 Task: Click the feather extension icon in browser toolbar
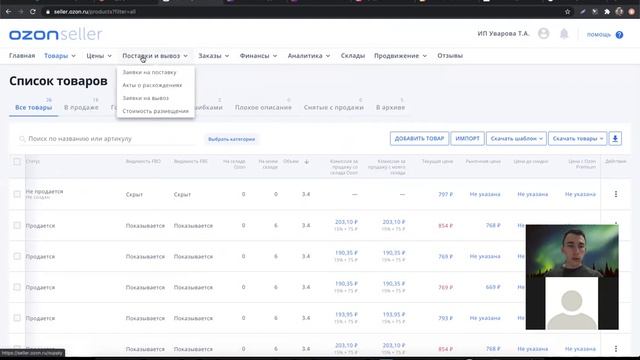tap(582, 12)
